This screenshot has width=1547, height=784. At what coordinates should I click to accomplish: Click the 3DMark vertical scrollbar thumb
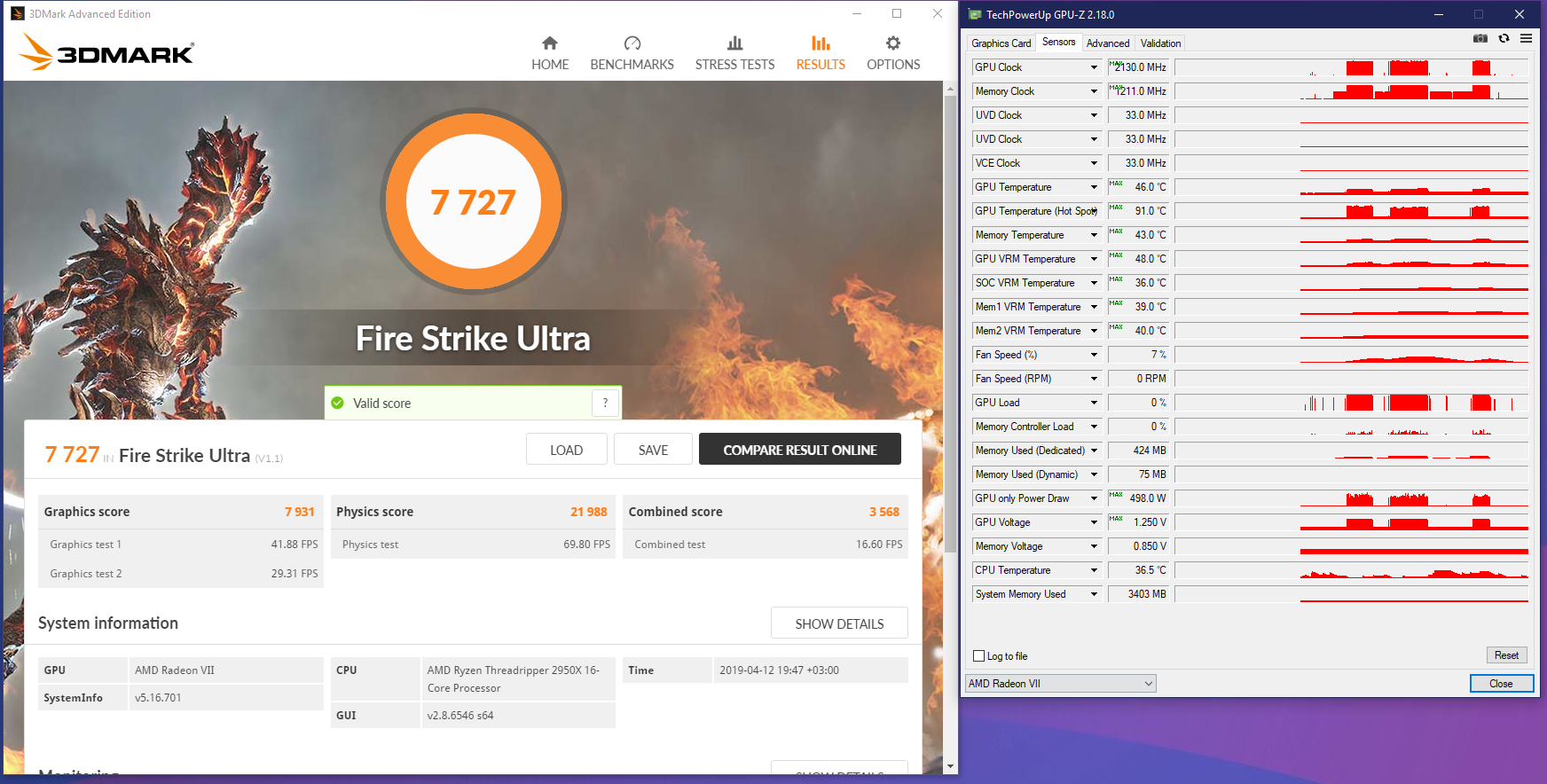[950, 324]
